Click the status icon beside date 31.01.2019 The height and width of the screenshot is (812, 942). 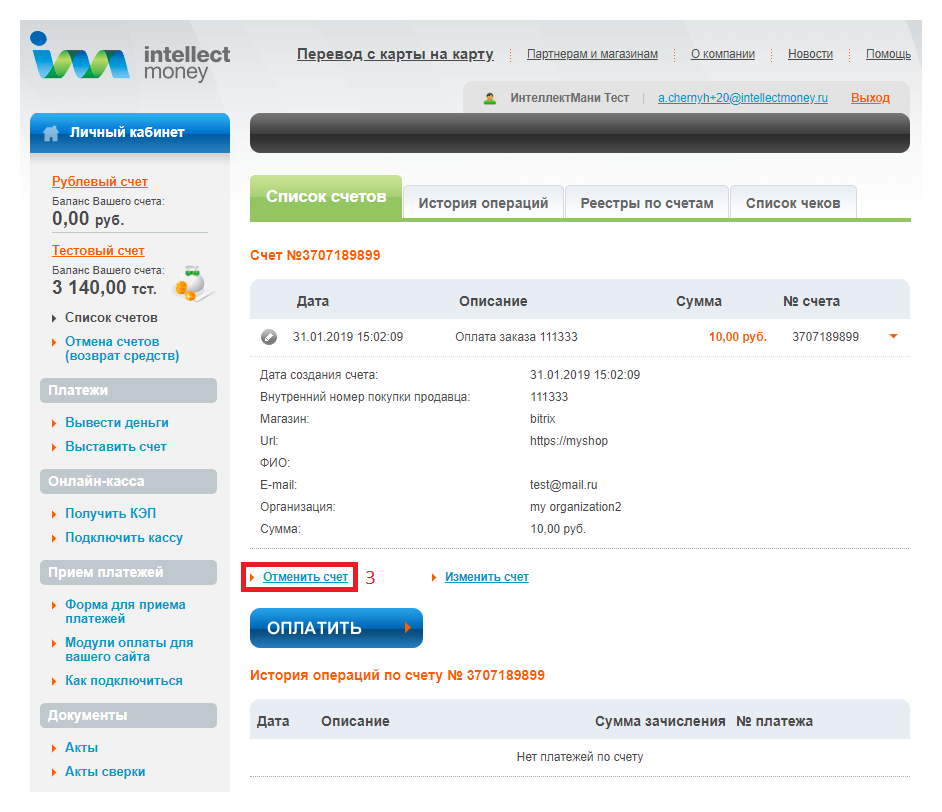click(269, 337)
